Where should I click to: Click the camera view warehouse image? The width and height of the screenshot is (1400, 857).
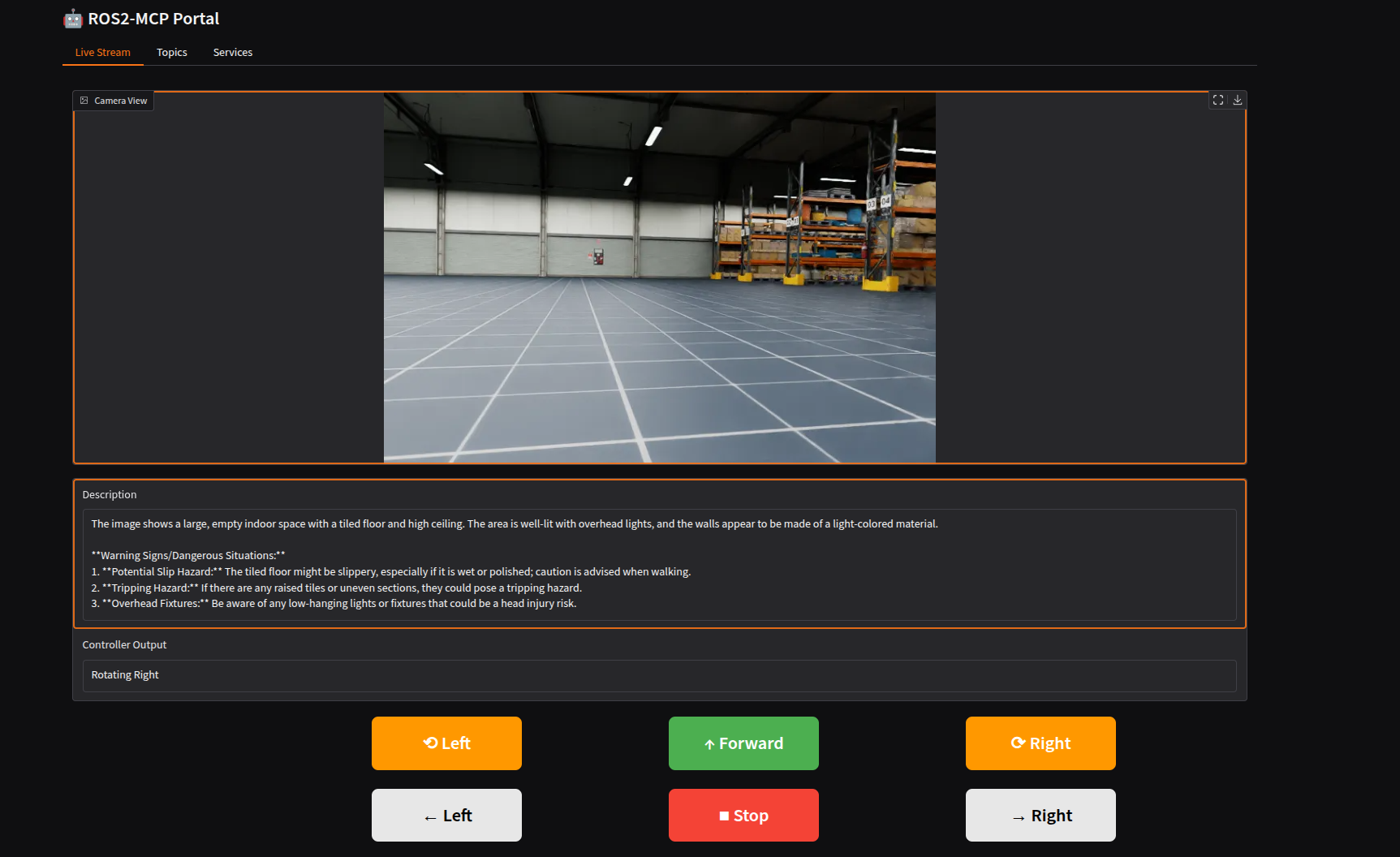(x=660, y=278)
